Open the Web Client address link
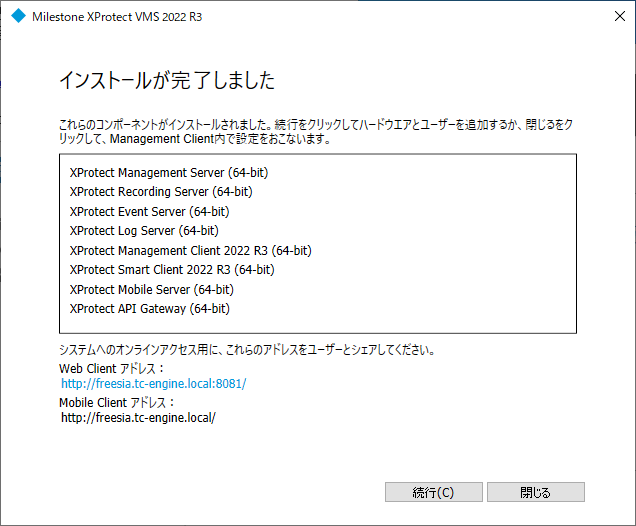The width and height of the screenshot is (636, 526). [154, 383]
